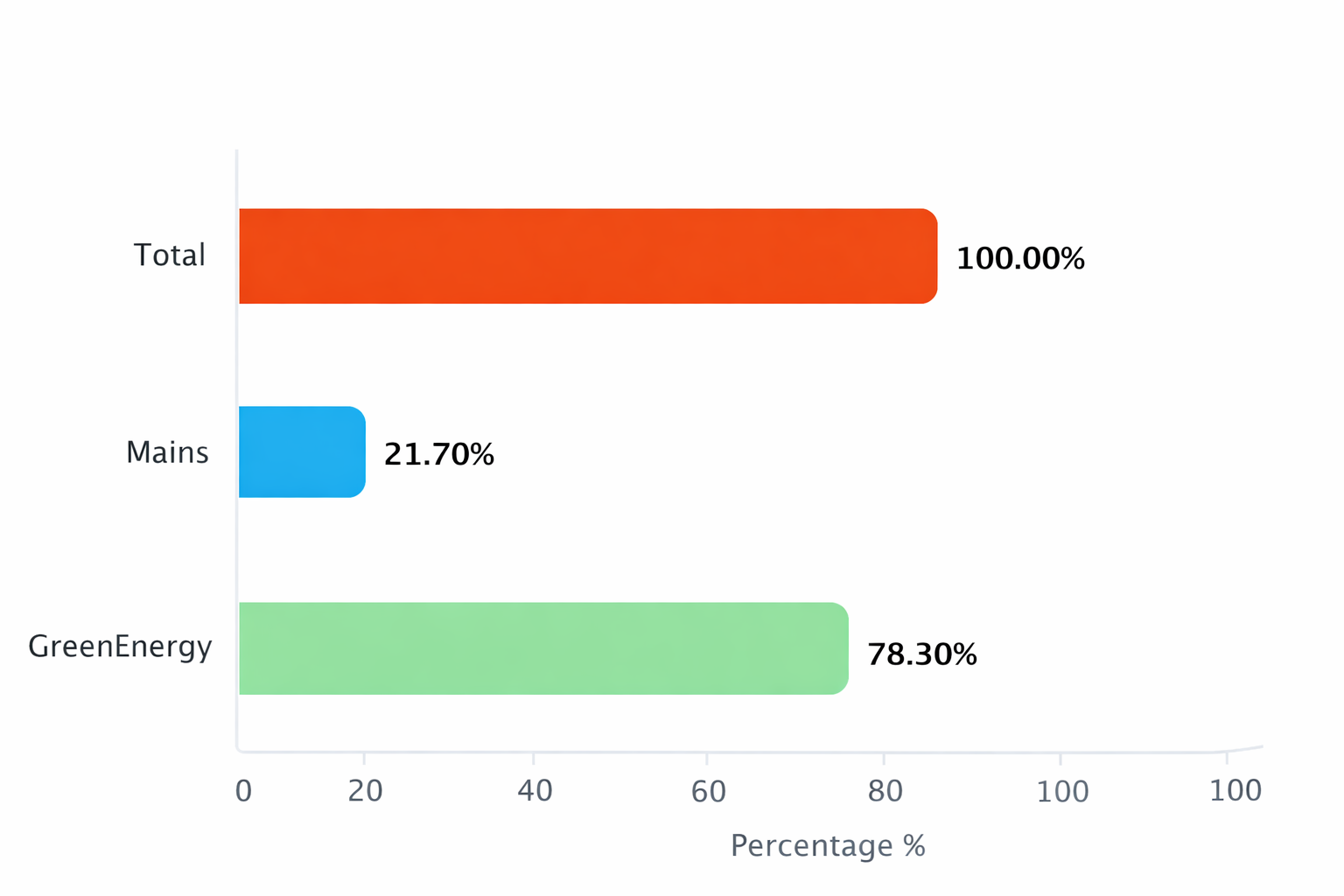Click the tick mark above the 40 label
The width and height of the screenshot is (1344, 896).
tap(534, 757)
